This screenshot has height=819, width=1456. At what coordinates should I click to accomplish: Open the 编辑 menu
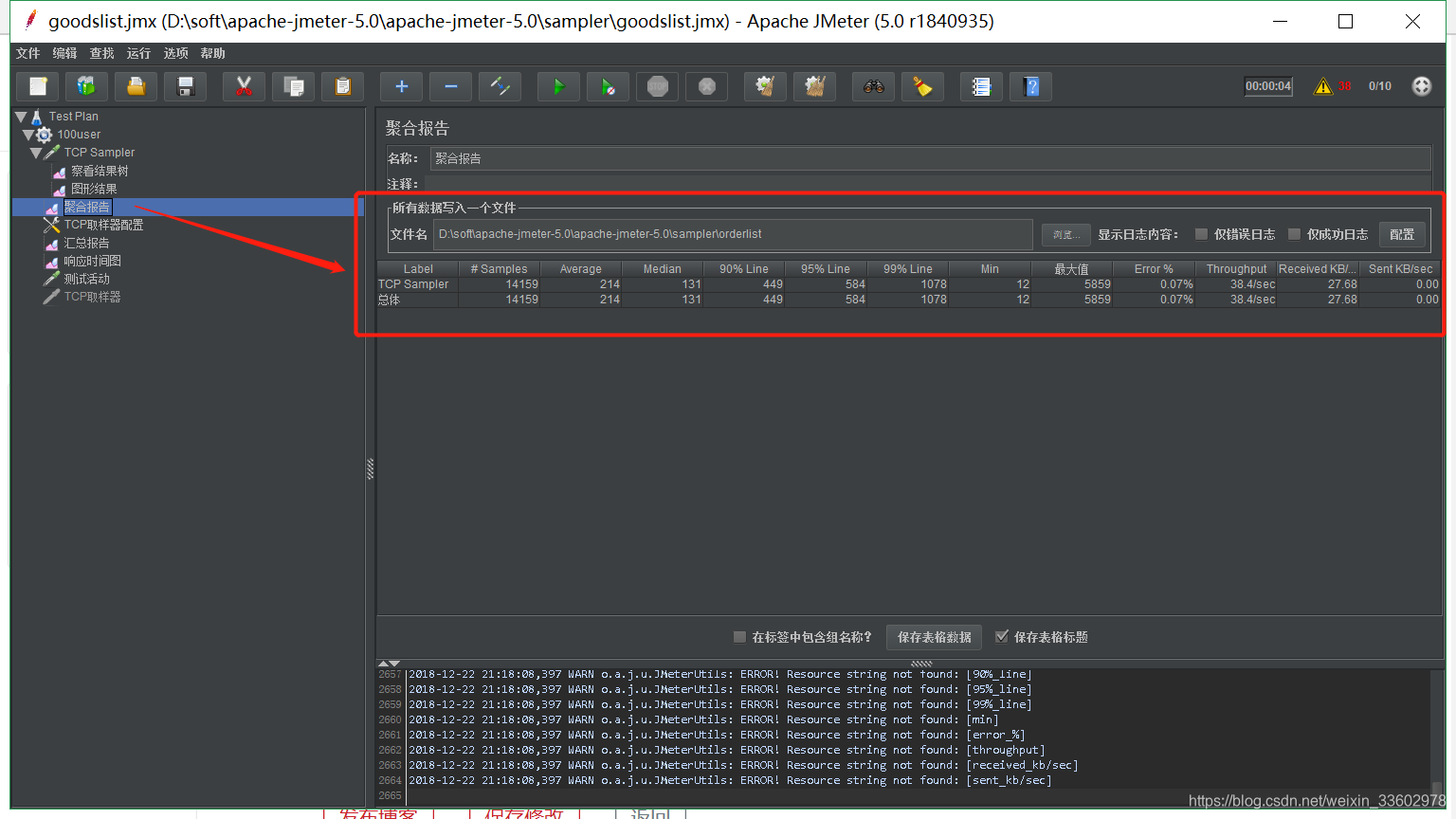pos(65,53)
